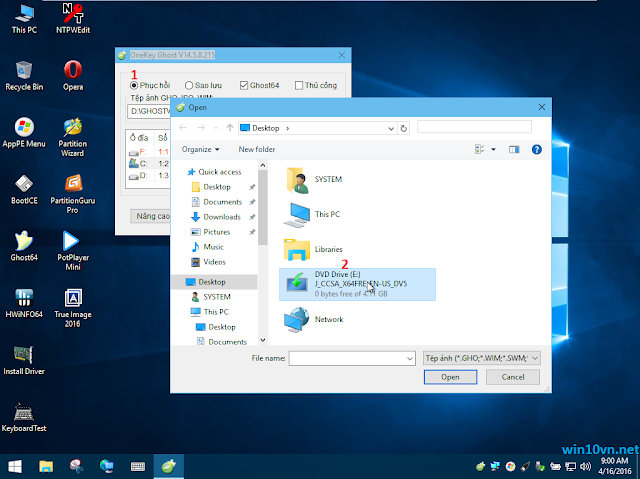This screenshot has width=640, height=479.
Task: Open Pictures in the navigation pane
Action: click(216, 232)
